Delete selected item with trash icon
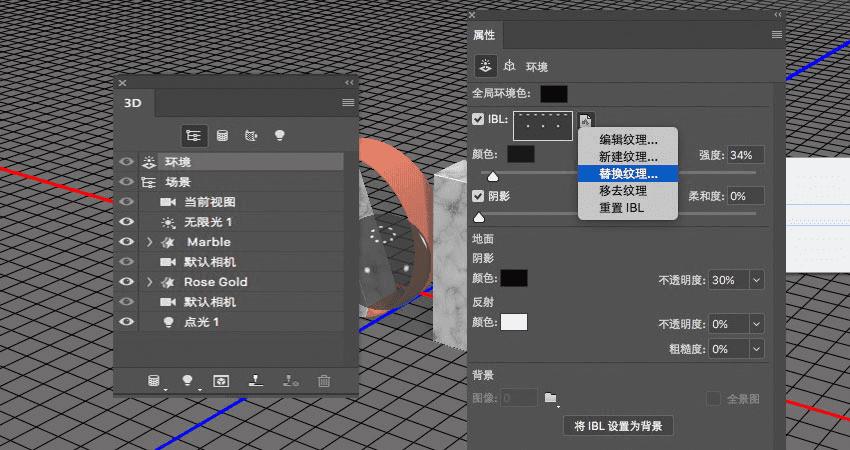 pyautogui.click(x=324, y=381)
